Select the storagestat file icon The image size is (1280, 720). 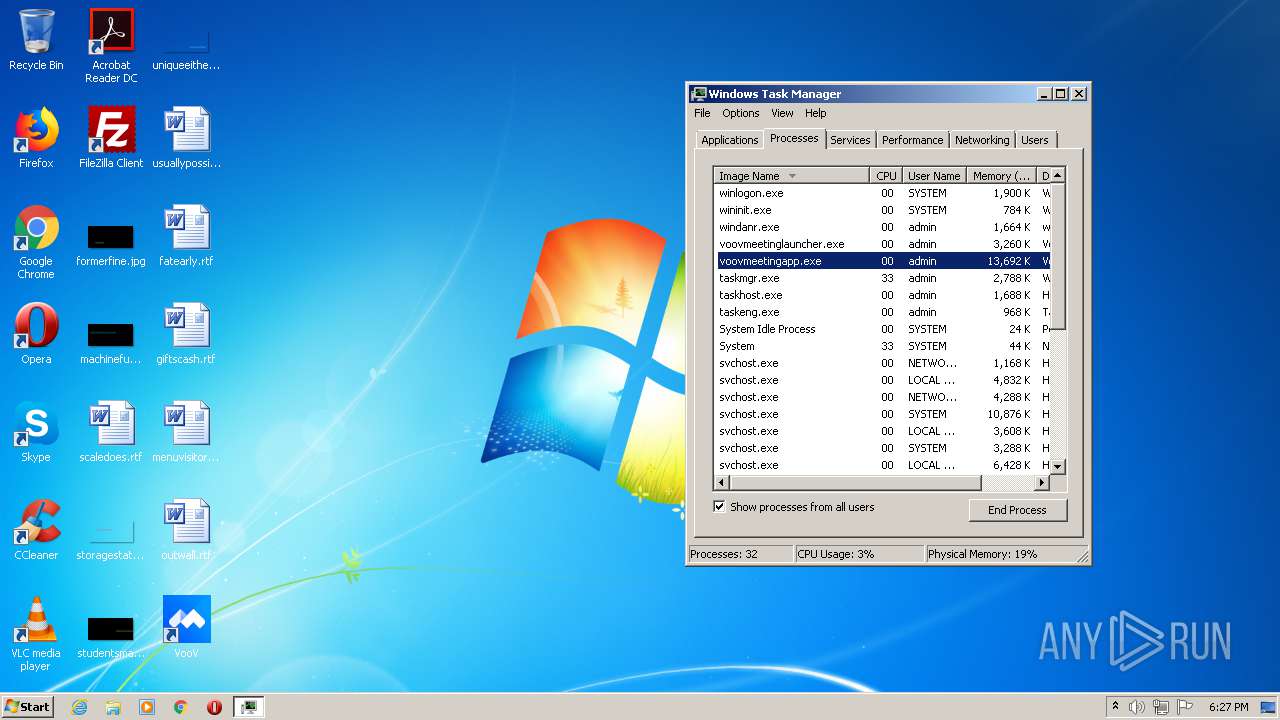pyautogui.click(x=111, y=536)
